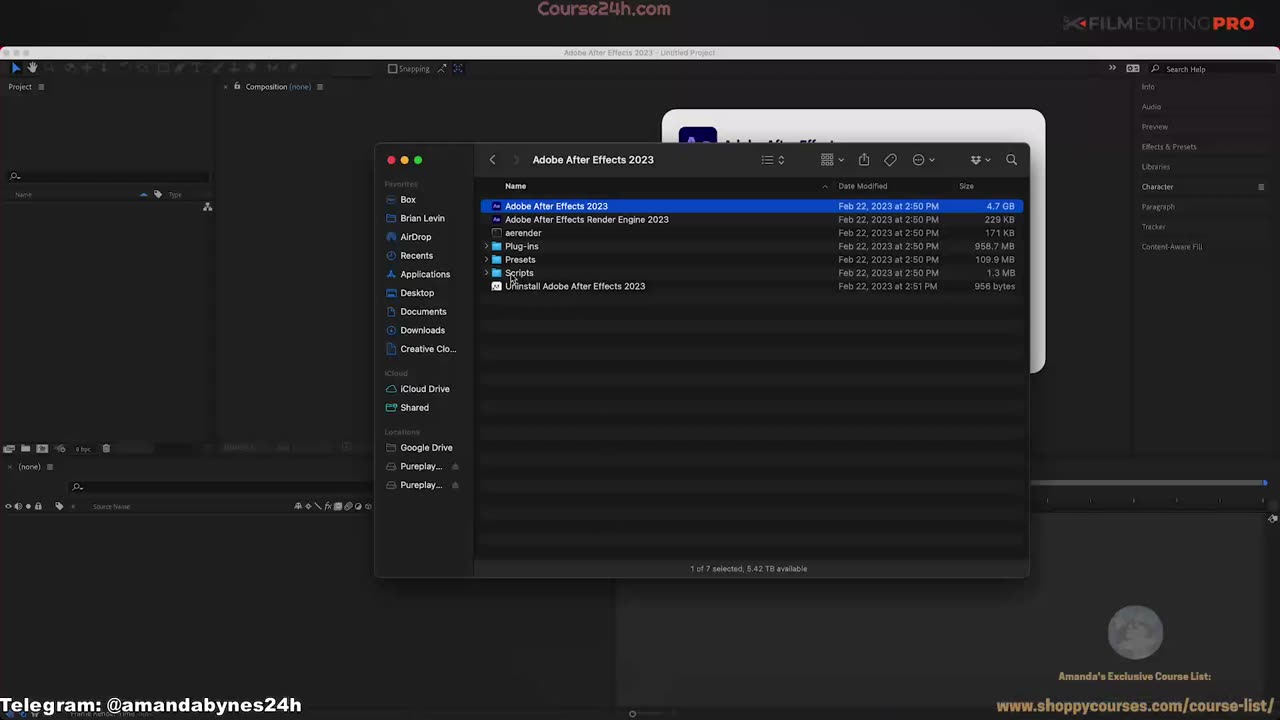Open the Character panel menu icon
This screenshot has height=720, width=1280.
click(x=1261, y=187)
